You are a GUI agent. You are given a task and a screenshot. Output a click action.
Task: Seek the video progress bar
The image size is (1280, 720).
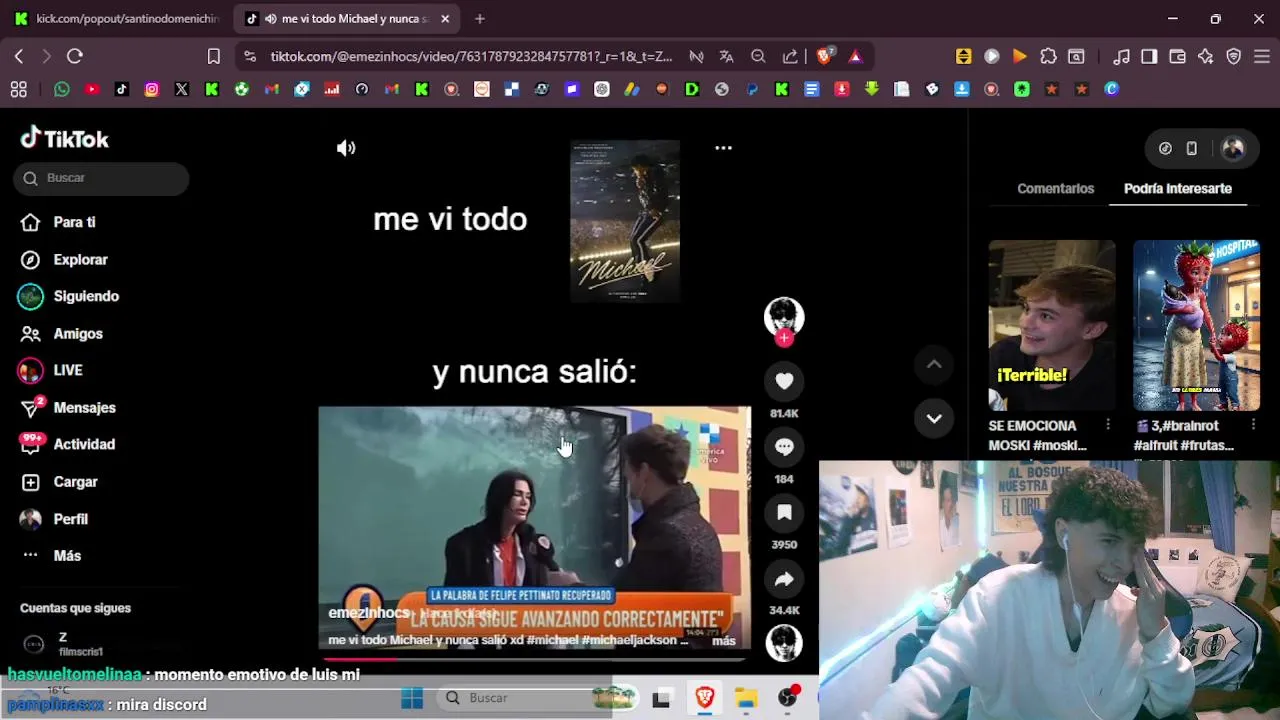534,659
